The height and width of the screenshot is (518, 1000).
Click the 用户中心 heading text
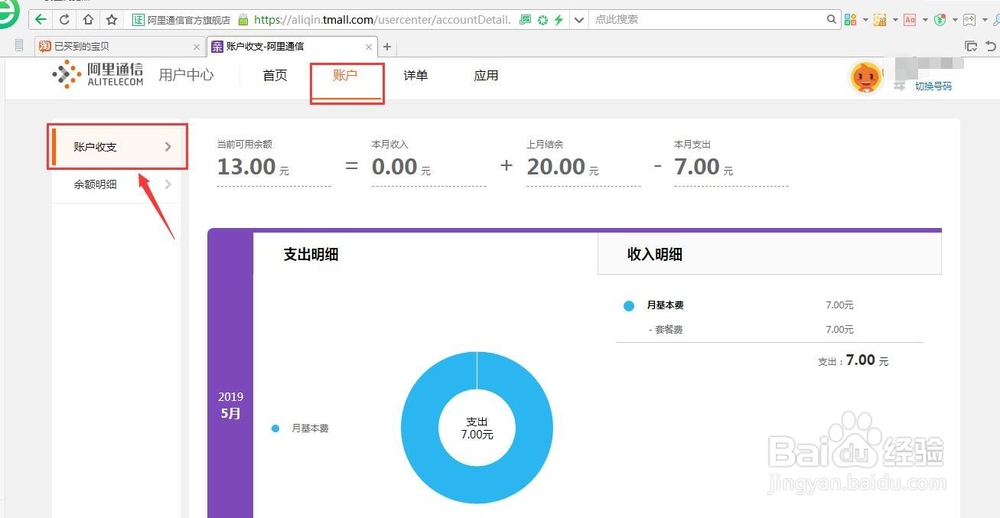tap(186, 75)
